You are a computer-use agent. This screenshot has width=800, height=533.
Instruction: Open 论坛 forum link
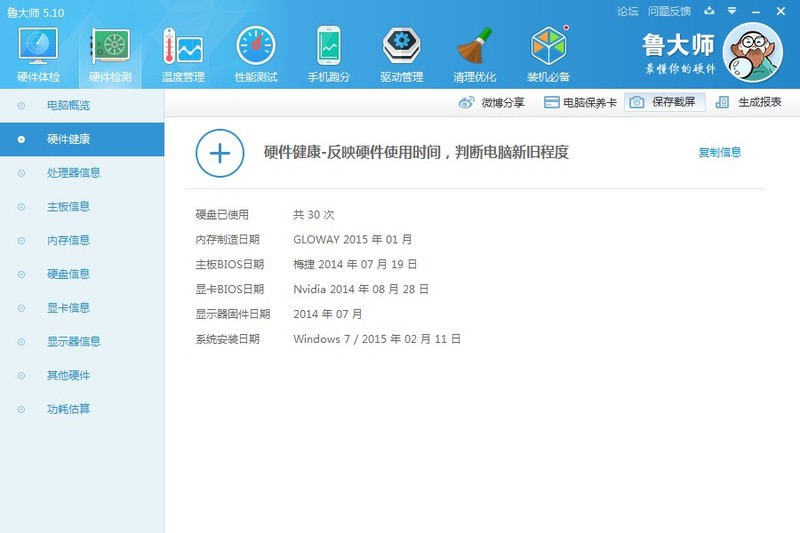click(627, 11)
